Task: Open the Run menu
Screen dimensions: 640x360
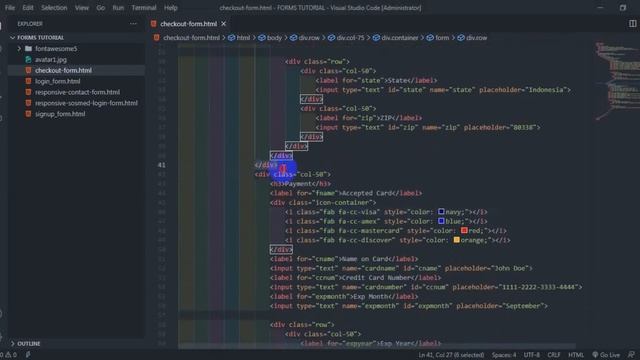Action: [118, 8]
